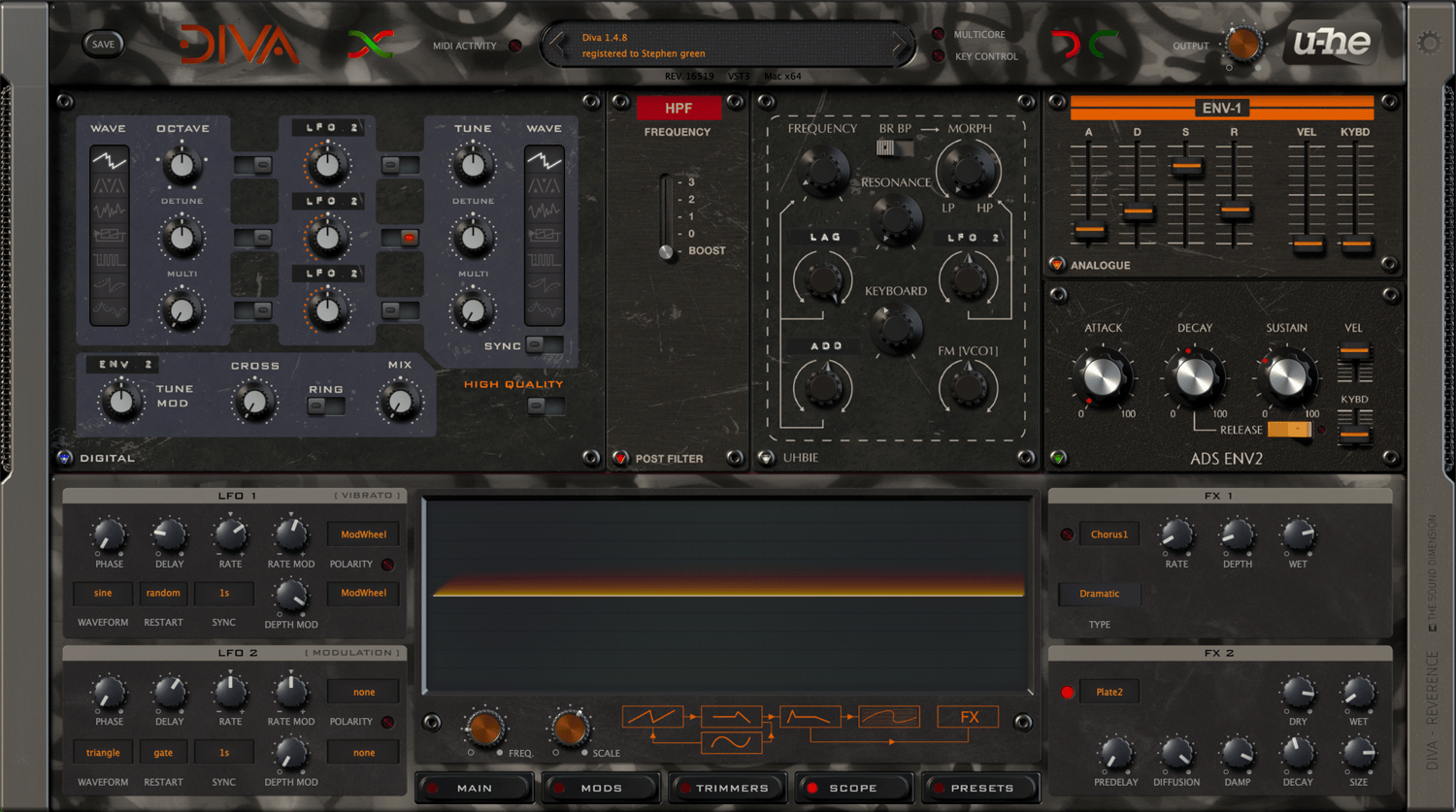1456x812 pixels.
Task: Open FX 1 Chorus1 effect selector
Action: 1109,535
